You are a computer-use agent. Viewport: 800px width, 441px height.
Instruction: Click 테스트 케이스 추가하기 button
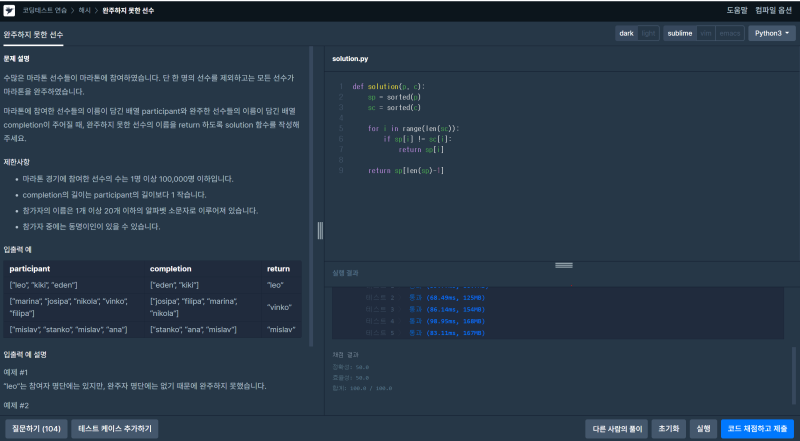pyautogui.click(x=115, y=429)
